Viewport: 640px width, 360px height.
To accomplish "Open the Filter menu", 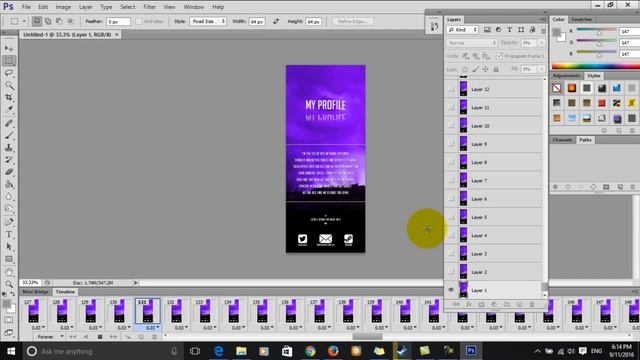I will coord(149,7).
